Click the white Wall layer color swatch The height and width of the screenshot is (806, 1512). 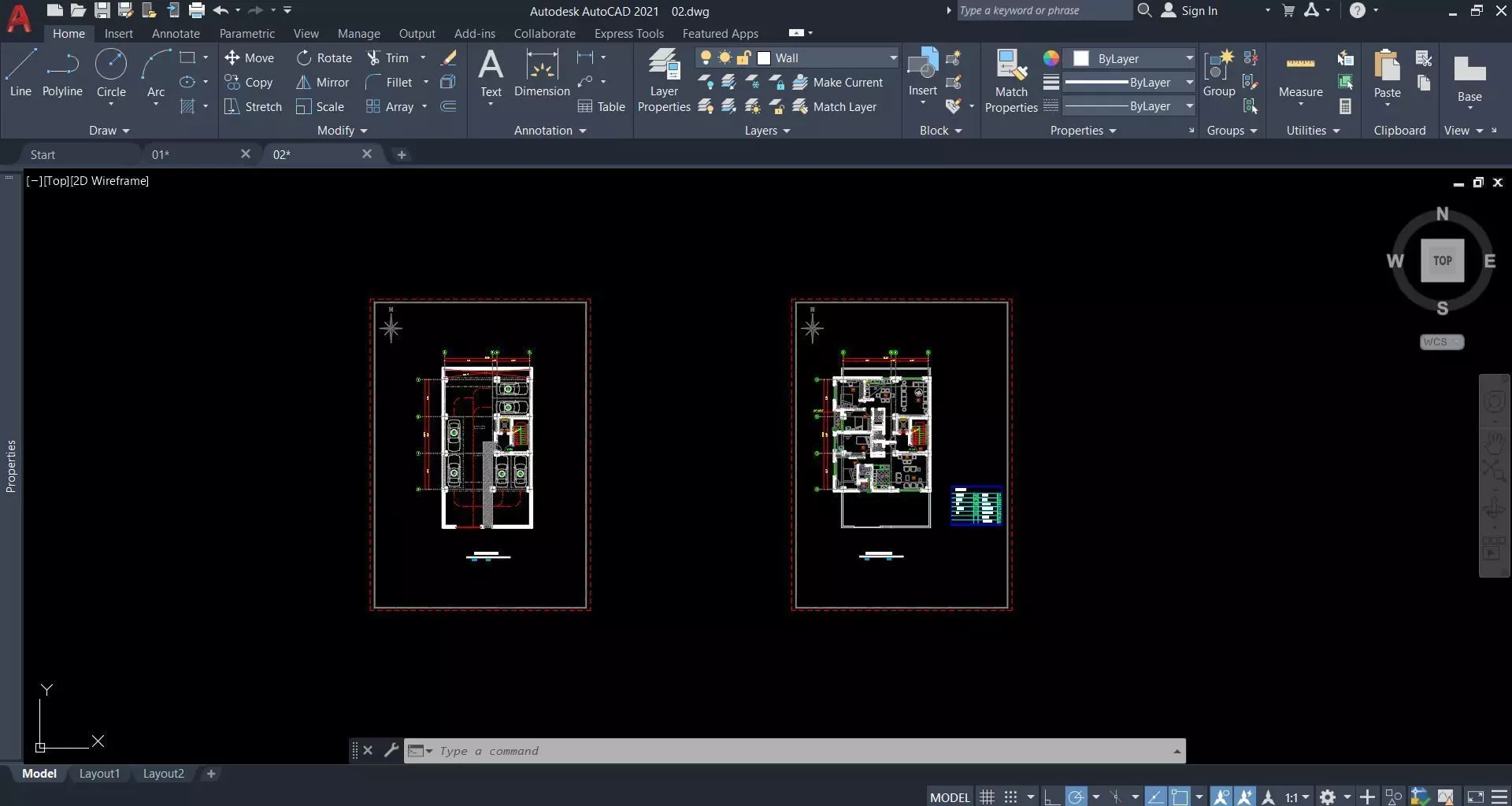coord(763,57)
